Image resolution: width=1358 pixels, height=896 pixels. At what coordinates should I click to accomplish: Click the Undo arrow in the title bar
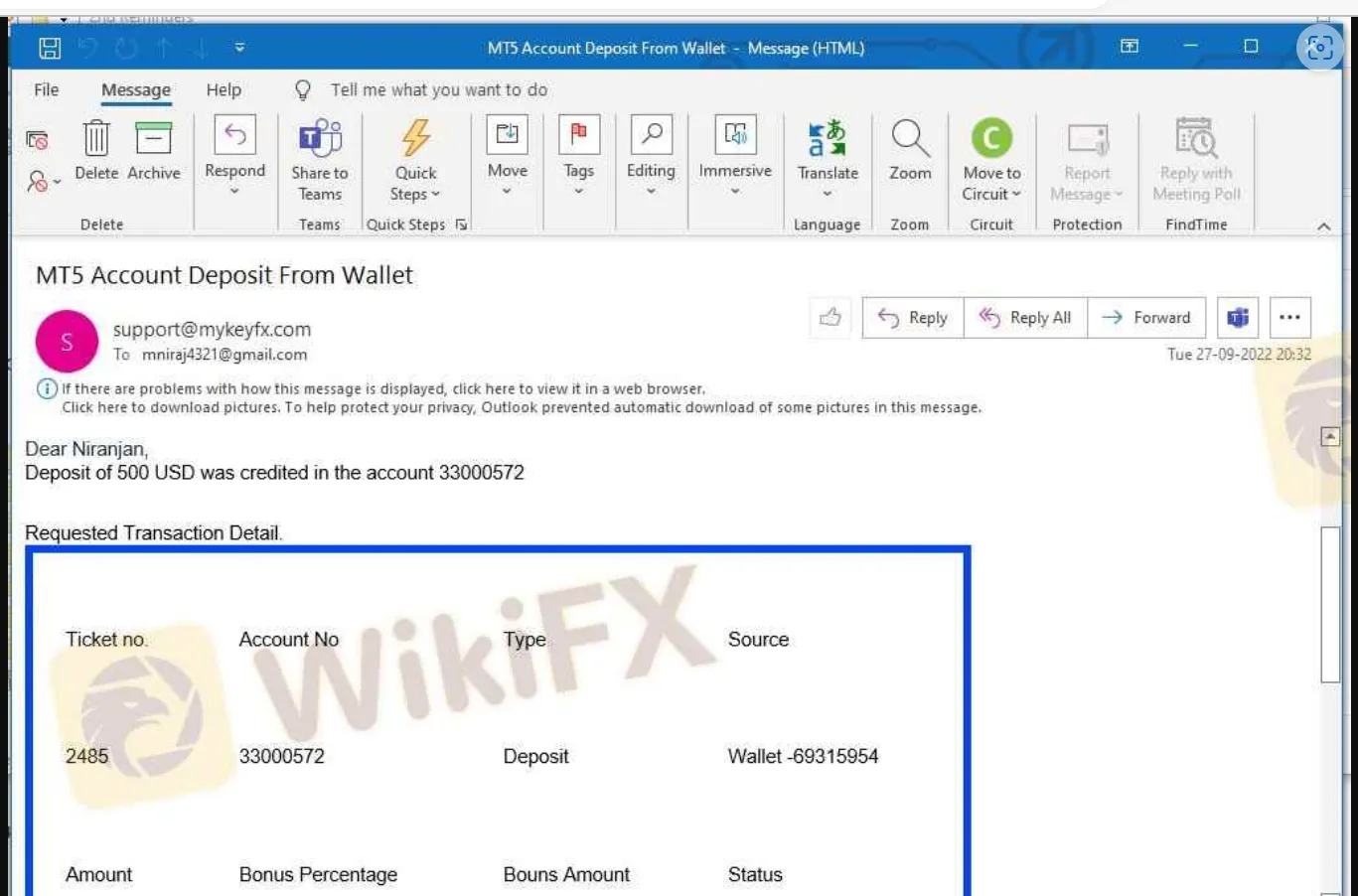87,48
